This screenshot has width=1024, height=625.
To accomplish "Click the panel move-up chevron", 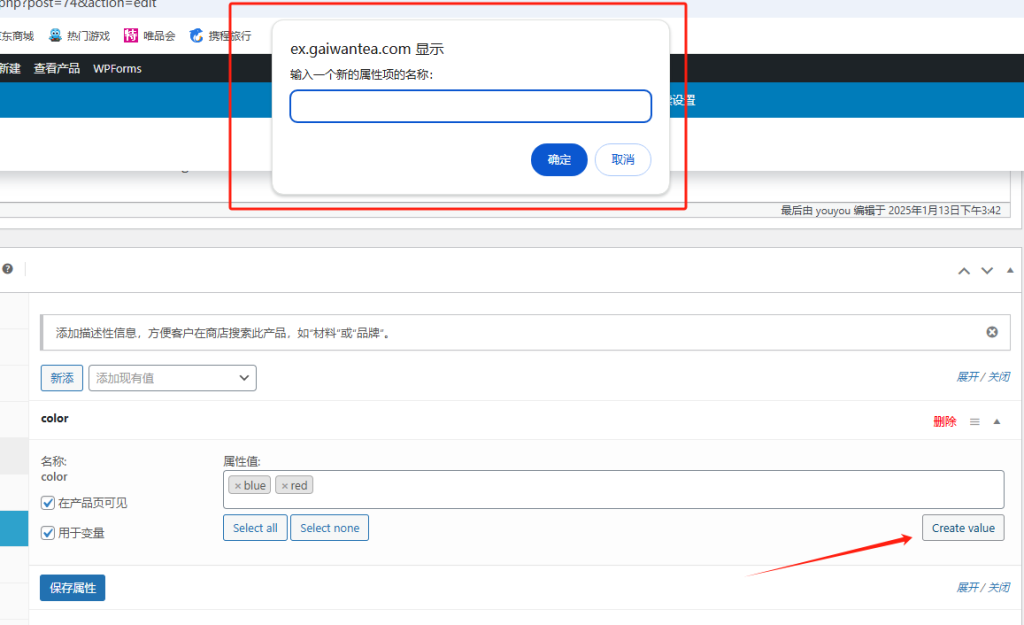I will coord(963,270).
